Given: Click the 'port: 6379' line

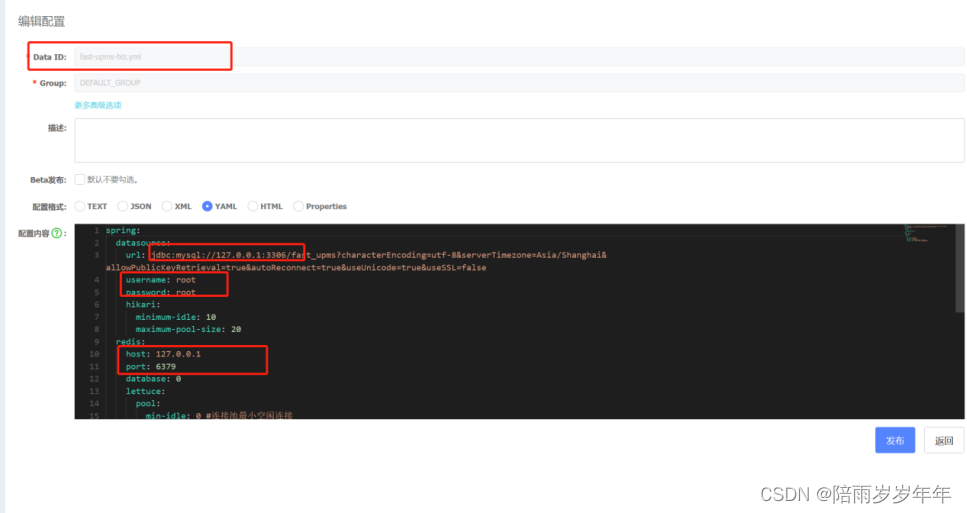Looking at the screenshot, I should (x=150, y=366).
